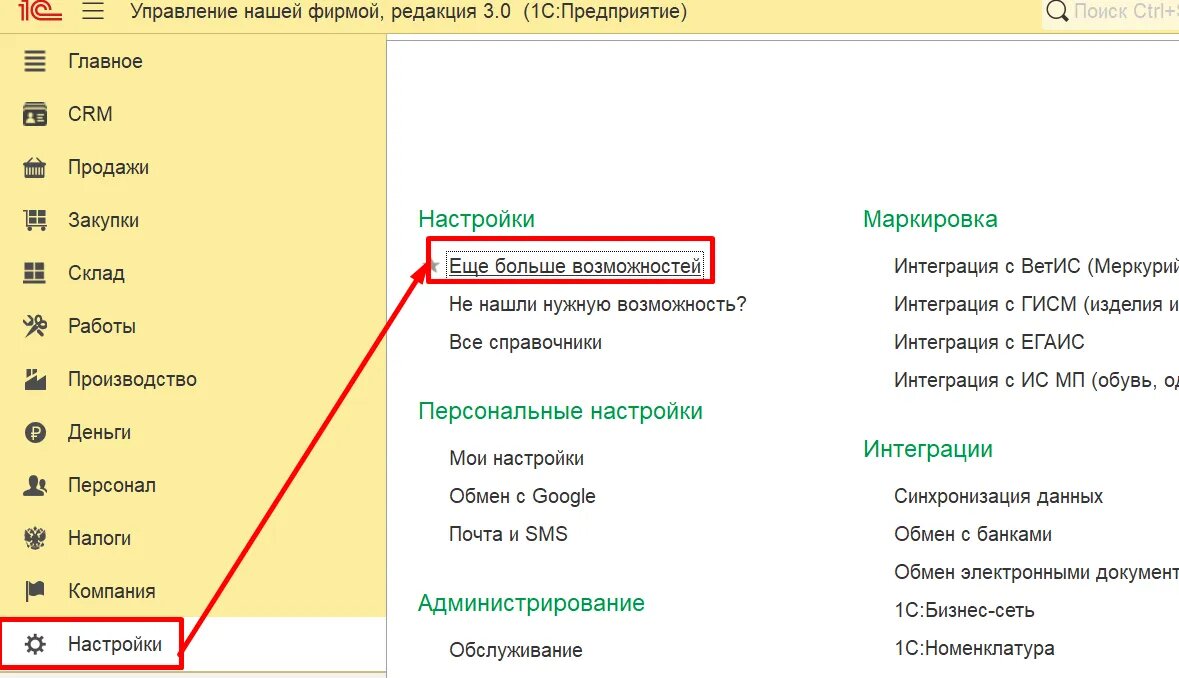Viewport: 1179px width, 678px height.
Task: Open the Деньги section
Action: tap(99, 432)
